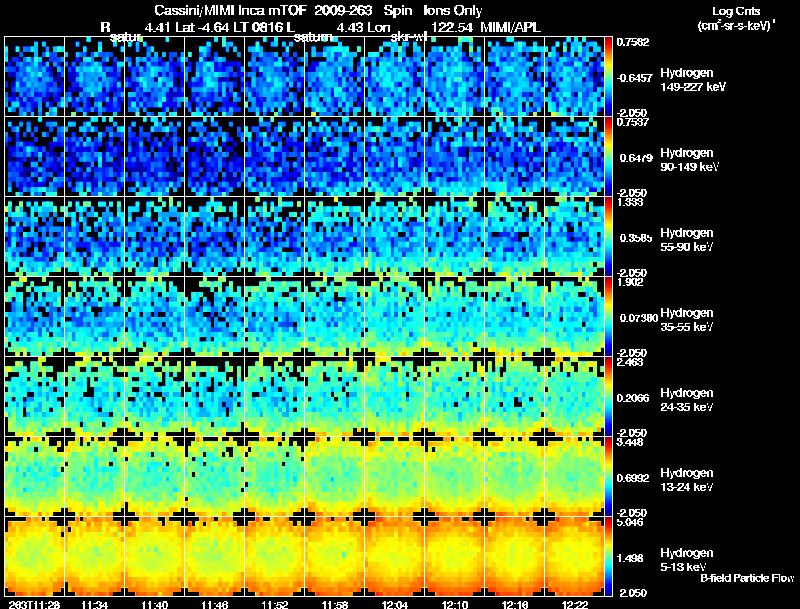Screen dimensions: 800x609
Task: Click the 'skr-wl' marker label
Action: coord(408,37)
